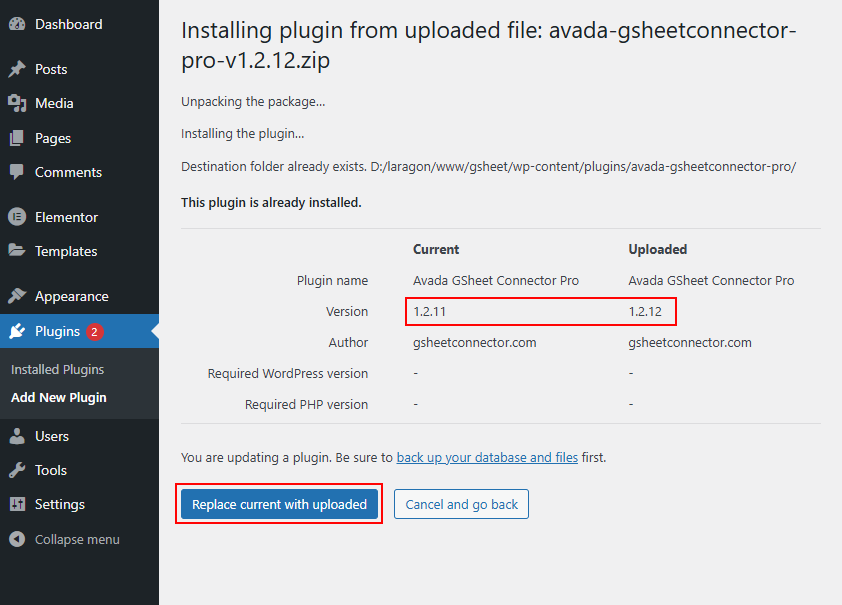Open the Plugins menu item
The image size is (842, 605).
57,331
